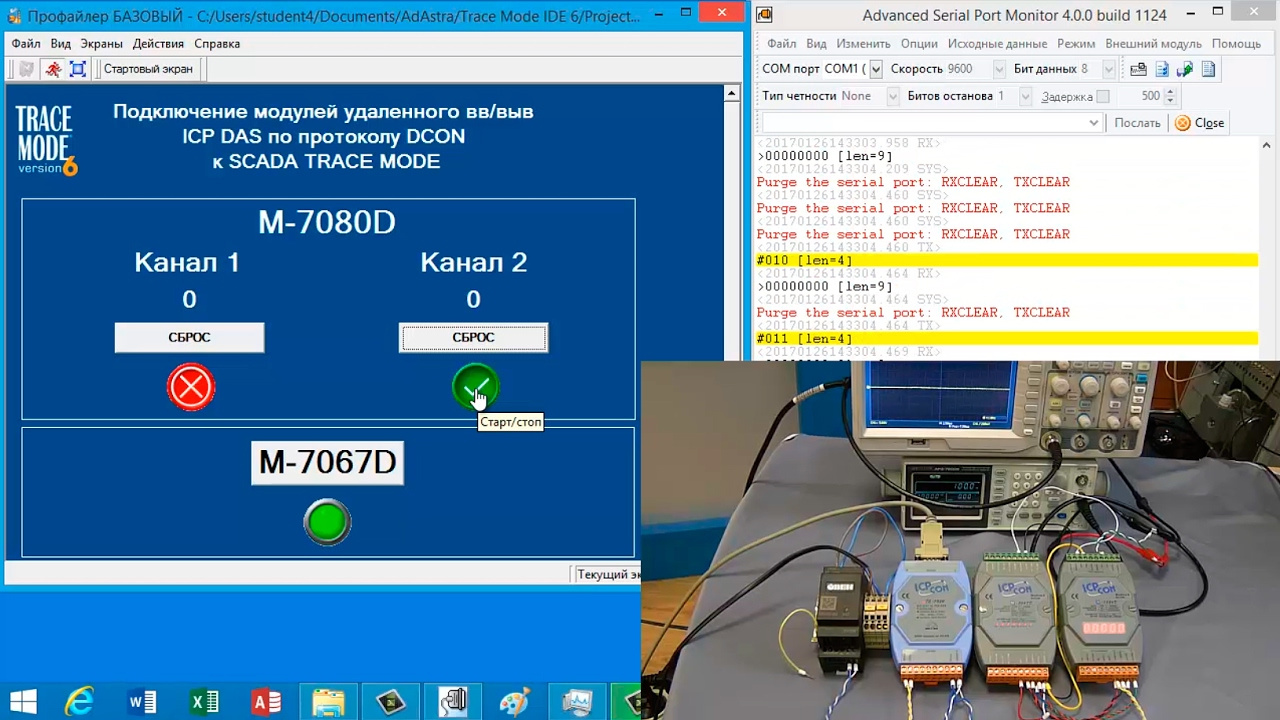
Task: Click the Close port button
Action: (1200, 123)
